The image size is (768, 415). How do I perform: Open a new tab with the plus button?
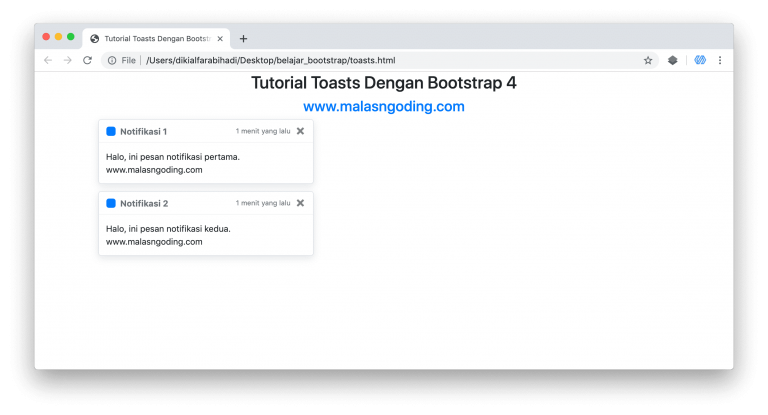pyautogui.click(x=243, y=39)
